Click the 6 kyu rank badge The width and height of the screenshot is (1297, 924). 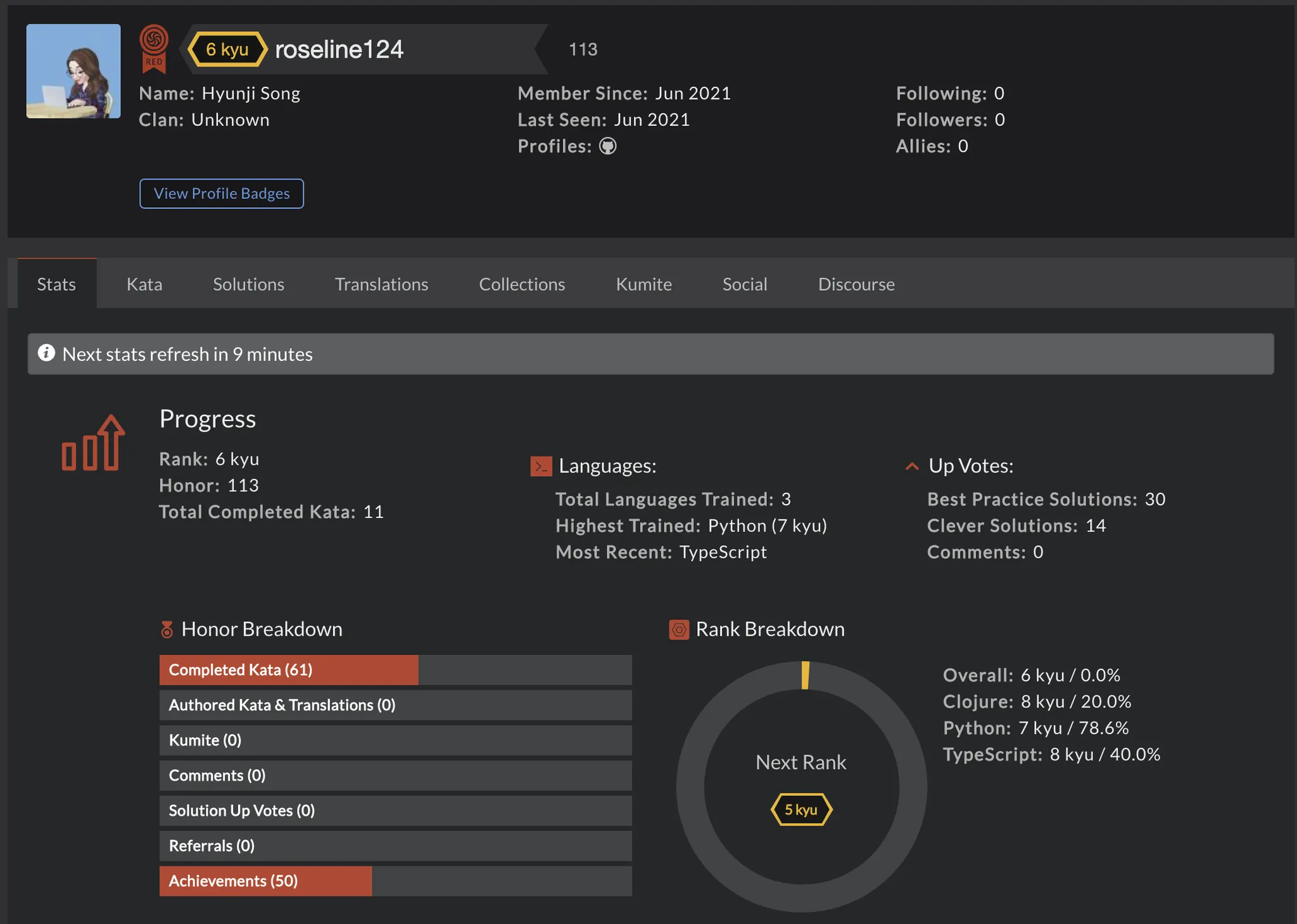[227, 49]
